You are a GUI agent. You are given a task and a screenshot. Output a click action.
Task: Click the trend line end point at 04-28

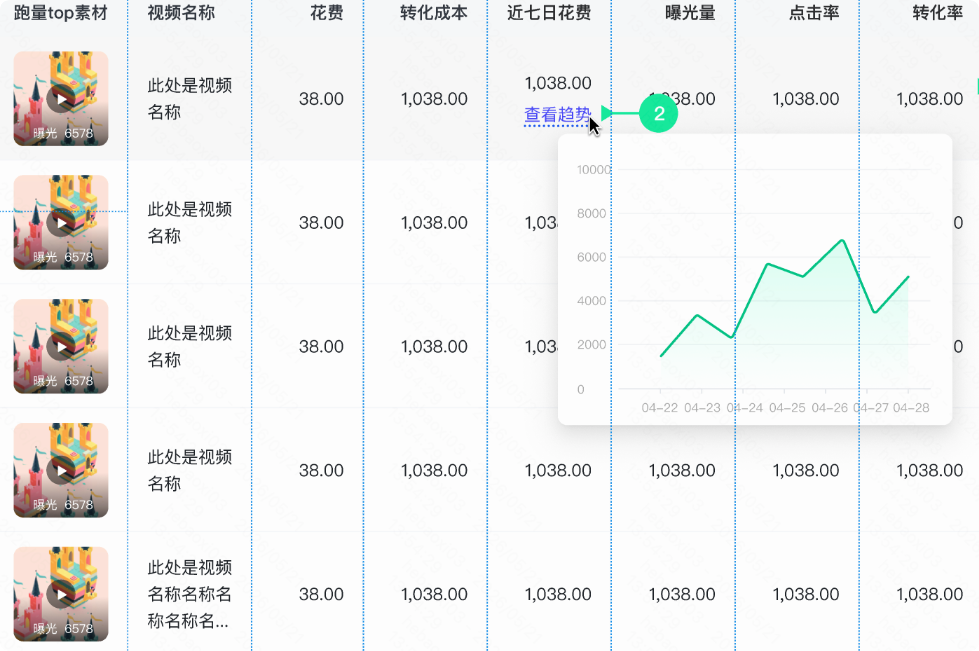click(x=908, y=277)
